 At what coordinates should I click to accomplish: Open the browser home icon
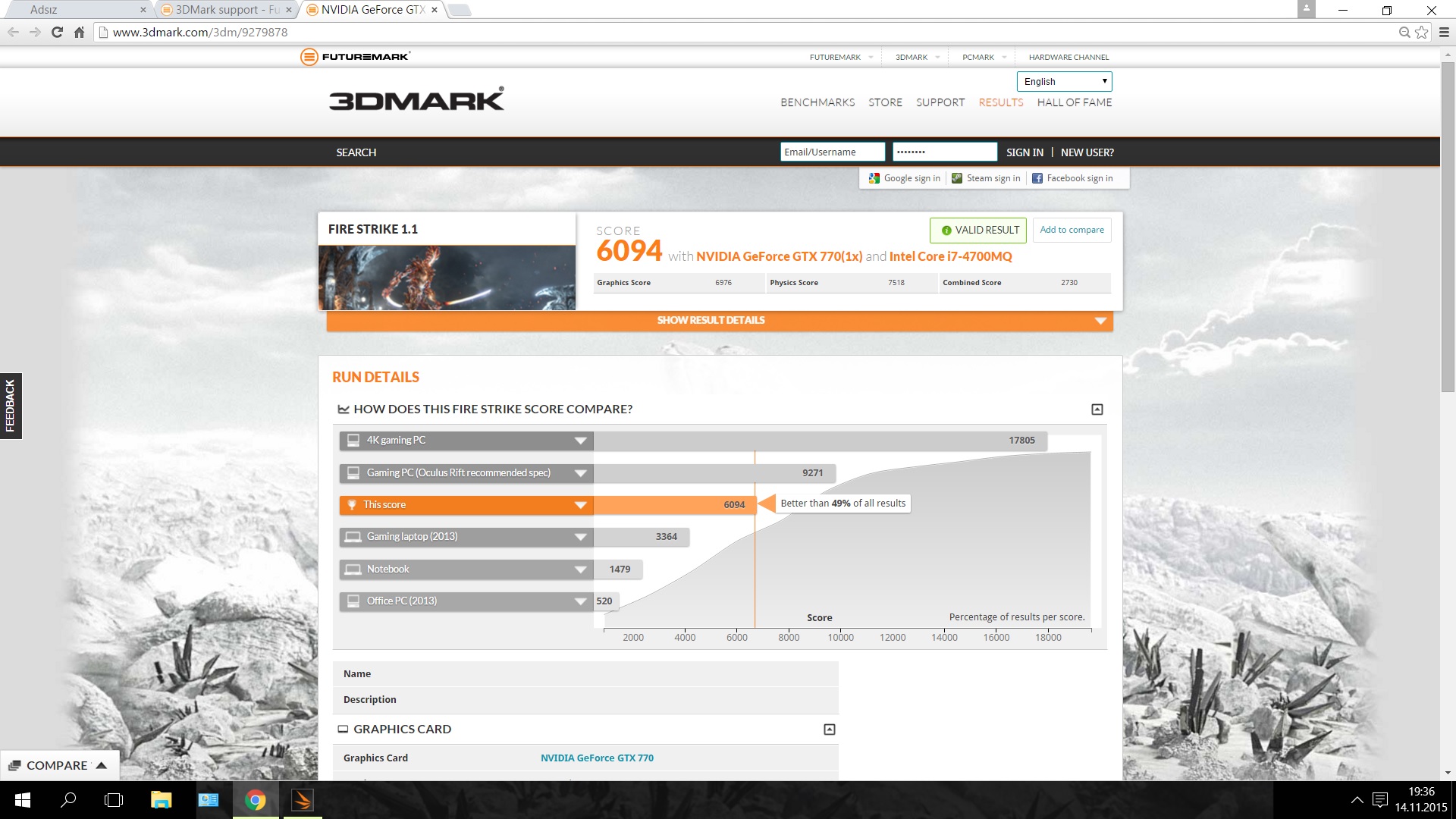79,32
